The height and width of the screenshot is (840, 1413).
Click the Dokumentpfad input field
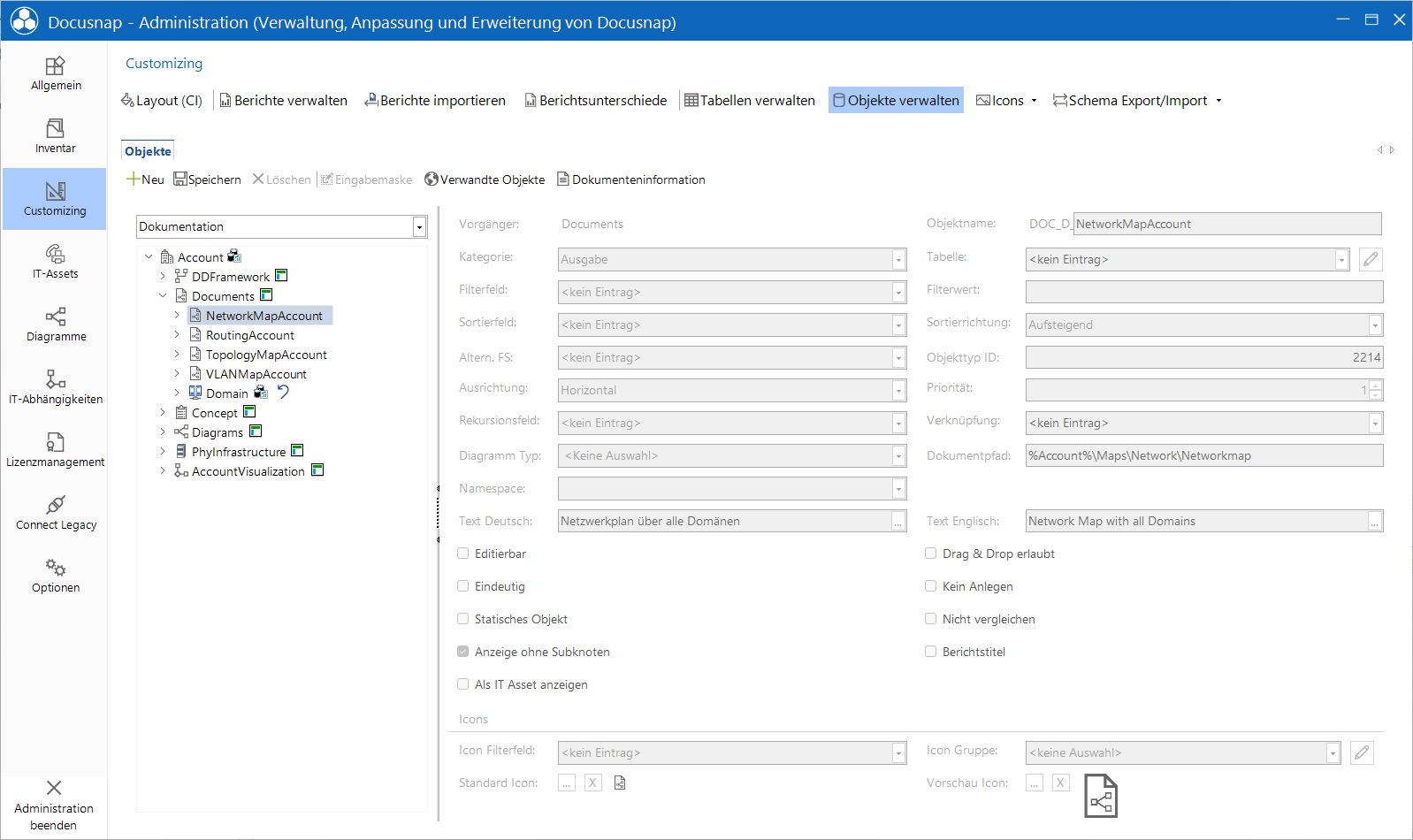(x=1204, y=455)
